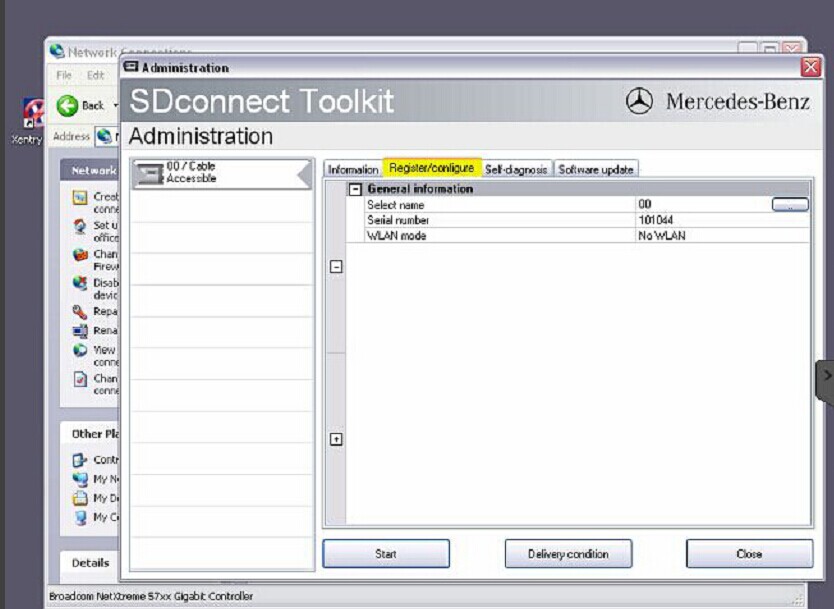Click the Disable network device icon
This screenshot has height=609, width=834.
tap(80, 283)
